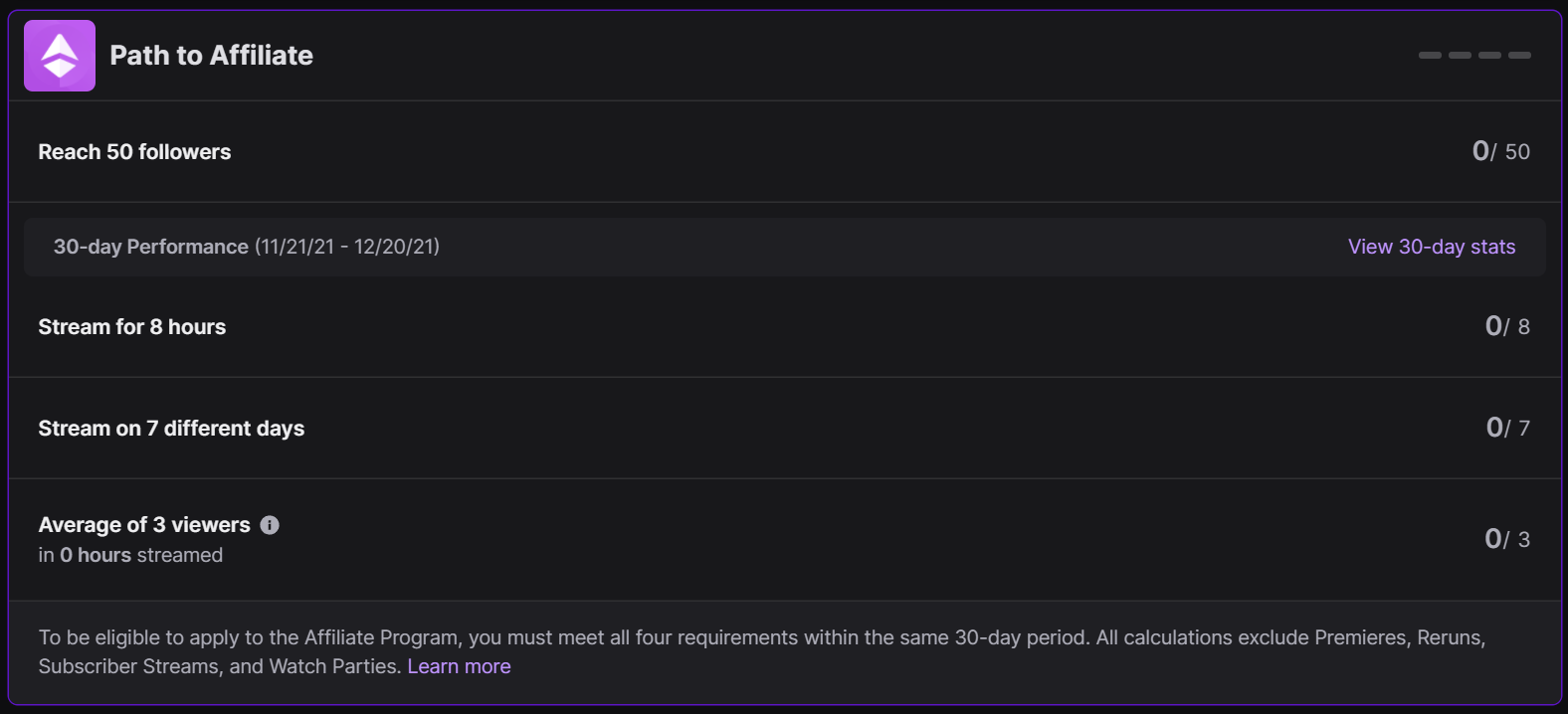The image size is (1568, 714).
Task: Follow the Learn more link
Action: 459,666
